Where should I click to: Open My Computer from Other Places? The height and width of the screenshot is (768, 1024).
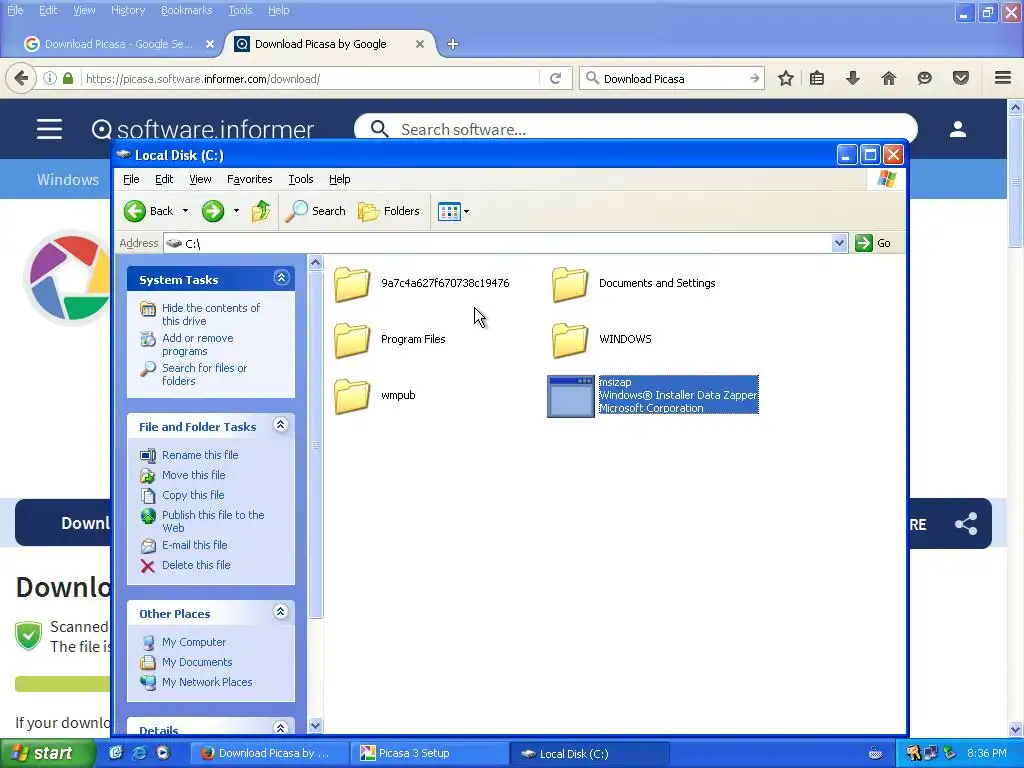pos(194,642)
